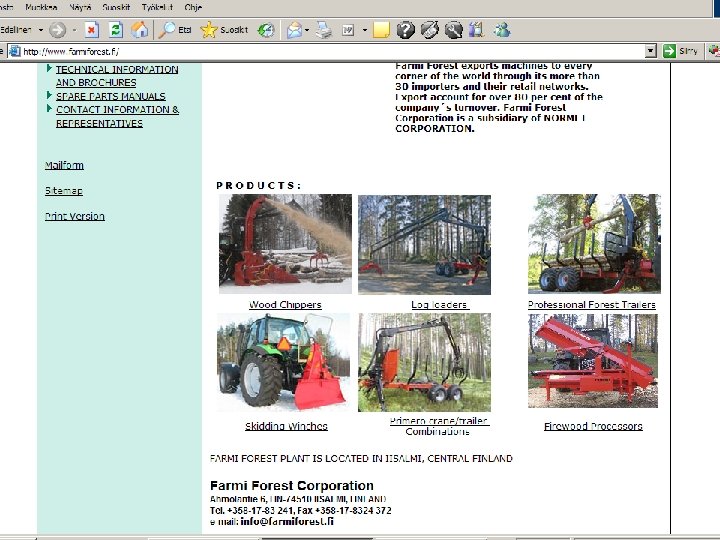Follow the Firewood Processors link

[593, 426]
